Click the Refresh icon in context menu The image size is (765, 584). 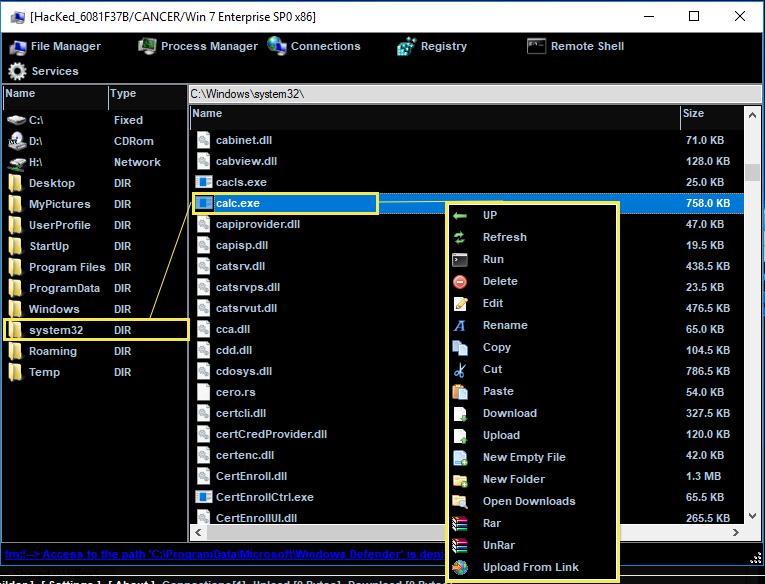tap(460, 238)
